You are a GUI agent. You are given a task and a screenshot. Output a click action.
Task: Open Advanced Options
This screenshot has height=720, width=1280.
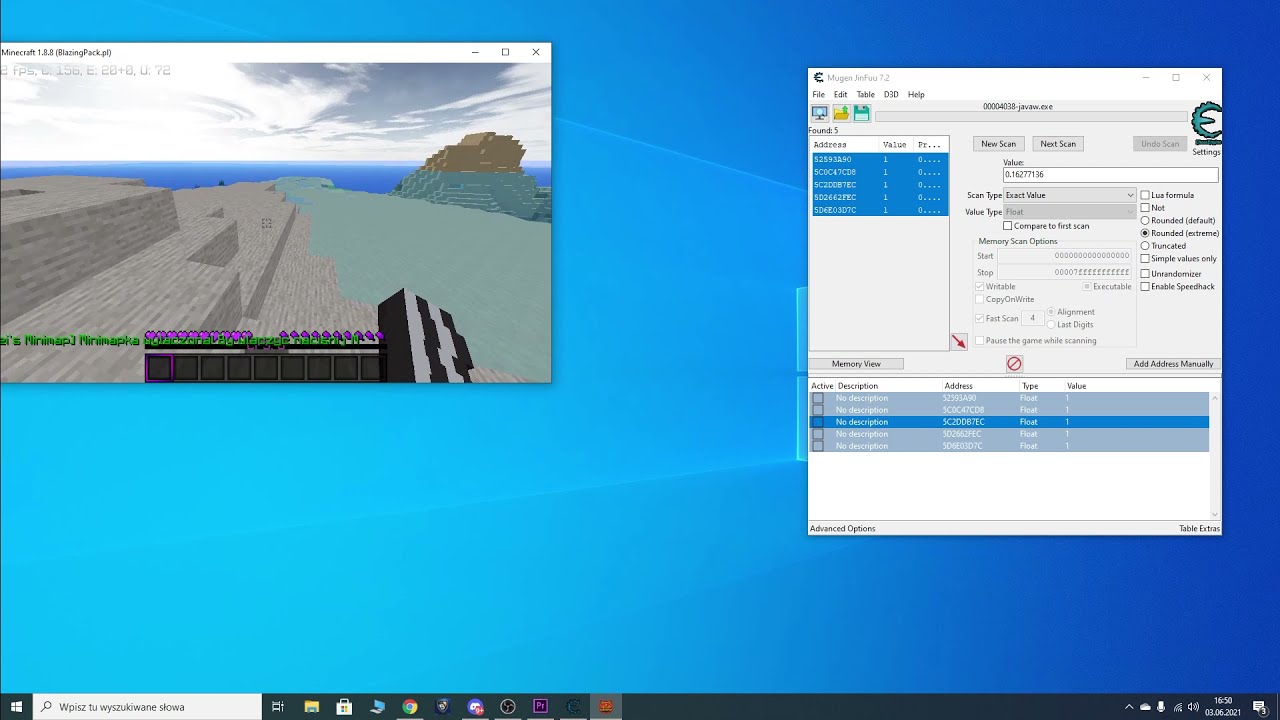click(x=843, y=529)
